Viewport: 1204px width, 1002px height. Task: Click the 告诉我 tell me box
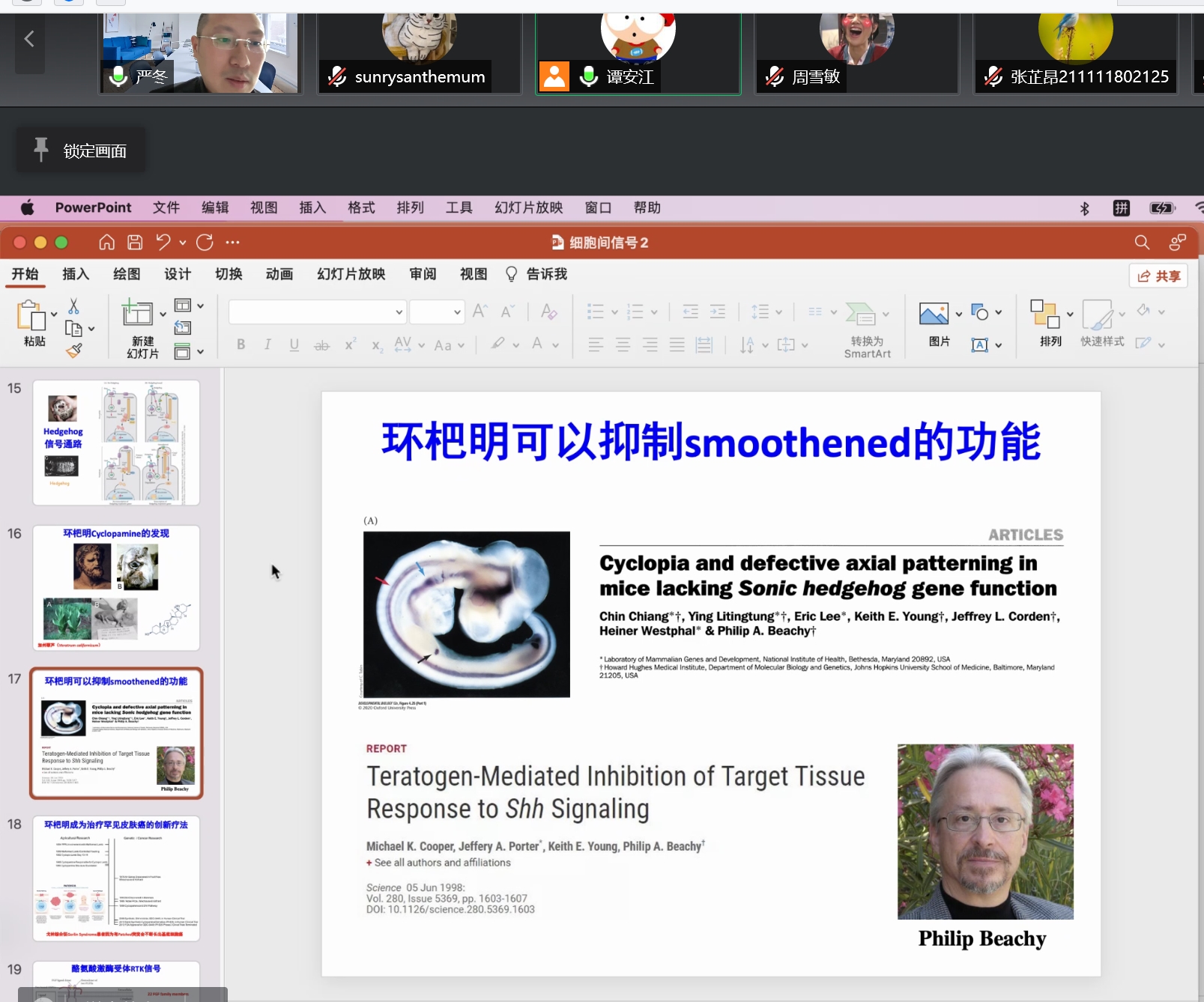536,274
